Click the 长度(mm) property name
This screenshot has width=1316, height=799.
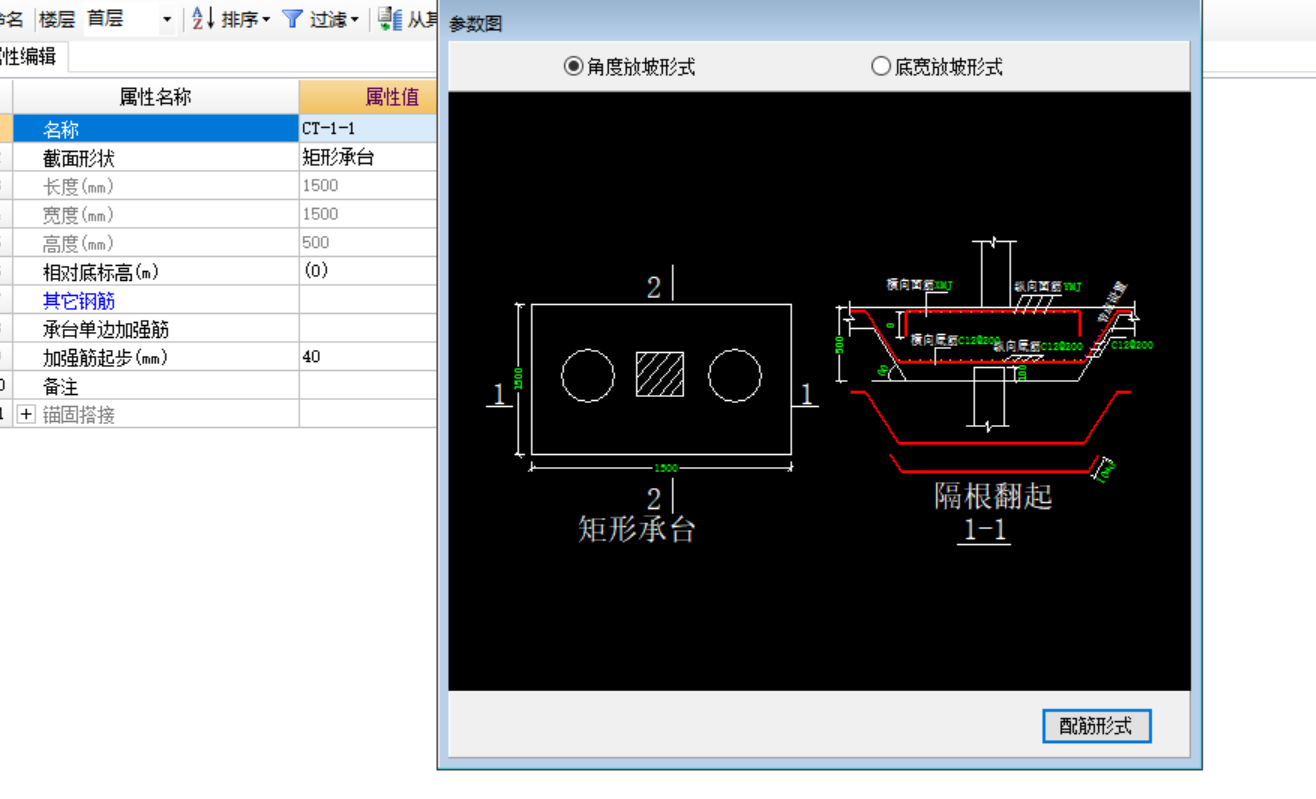(x=79, y=186)
